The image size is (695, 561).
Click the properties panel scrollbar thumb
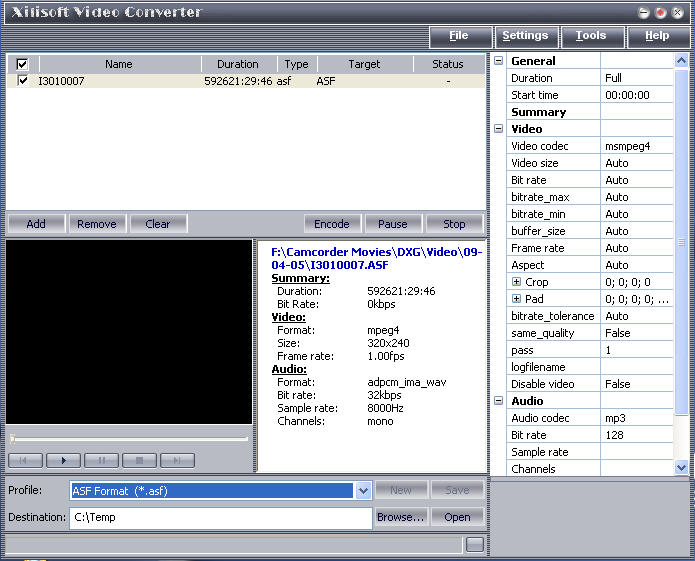pos(681,242)
